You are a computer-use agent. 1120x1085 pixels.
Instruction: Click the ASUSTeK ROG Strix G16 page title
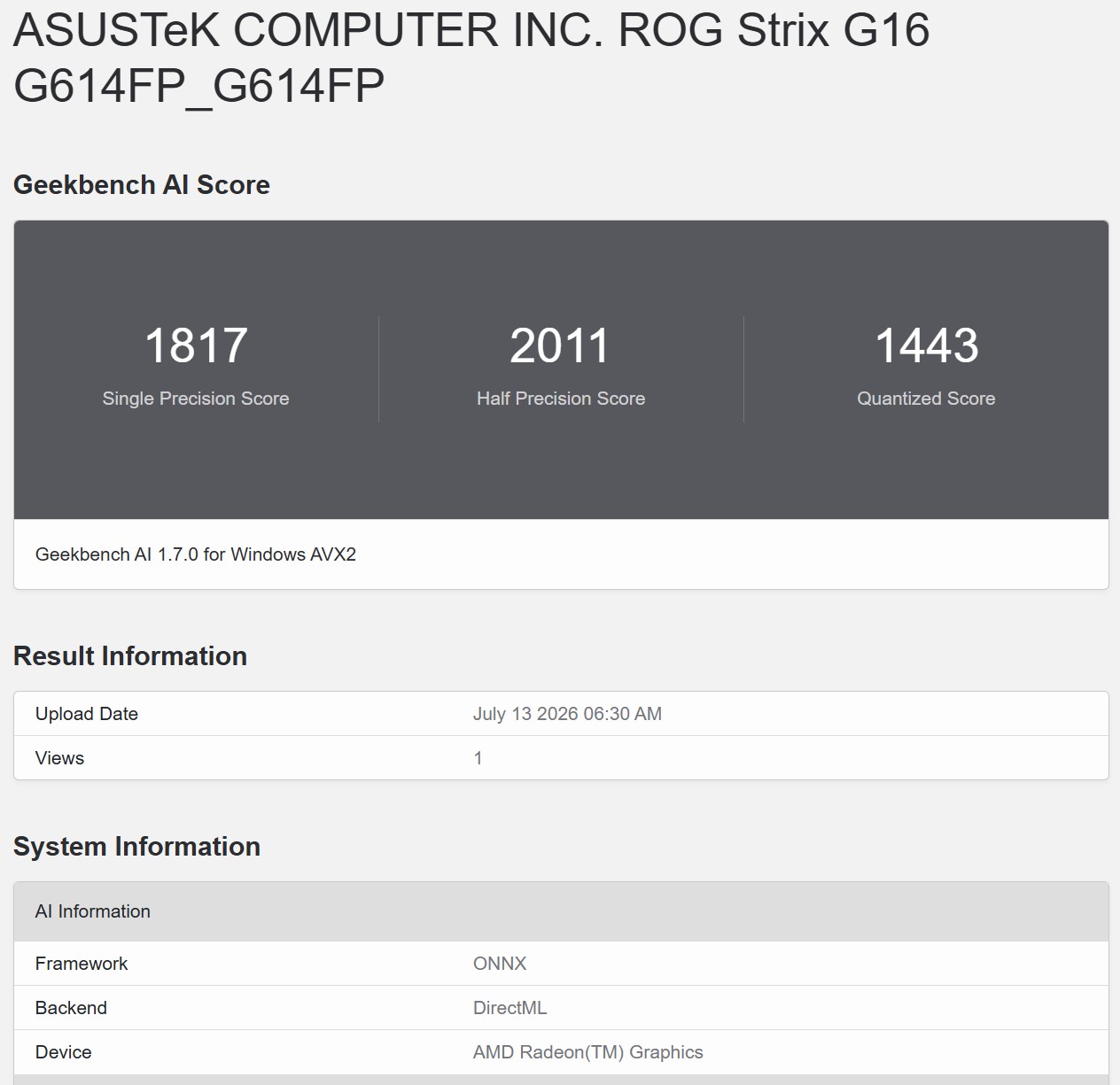tap(471, 58)
